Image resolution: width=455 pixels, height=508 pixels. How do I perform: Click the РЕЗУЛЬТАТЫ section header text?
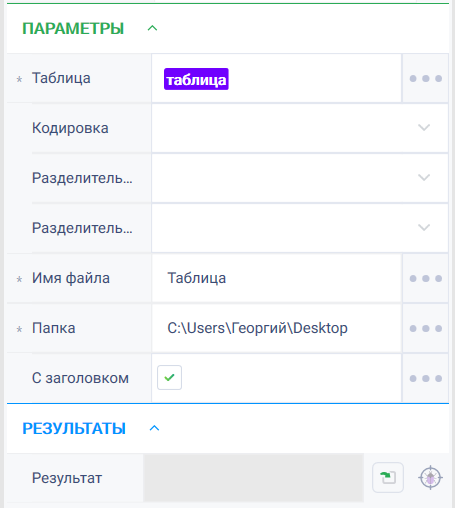click(x=74, y=428)
